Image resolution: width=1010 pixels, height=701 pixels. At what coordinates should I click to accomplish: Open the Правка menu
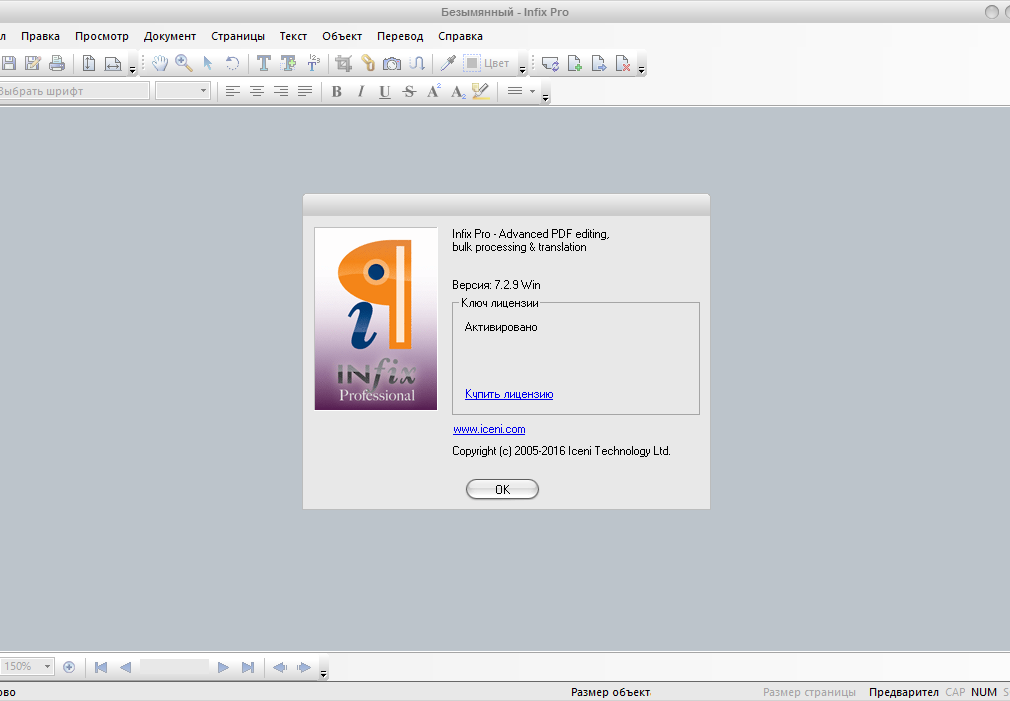click(41, 36)
